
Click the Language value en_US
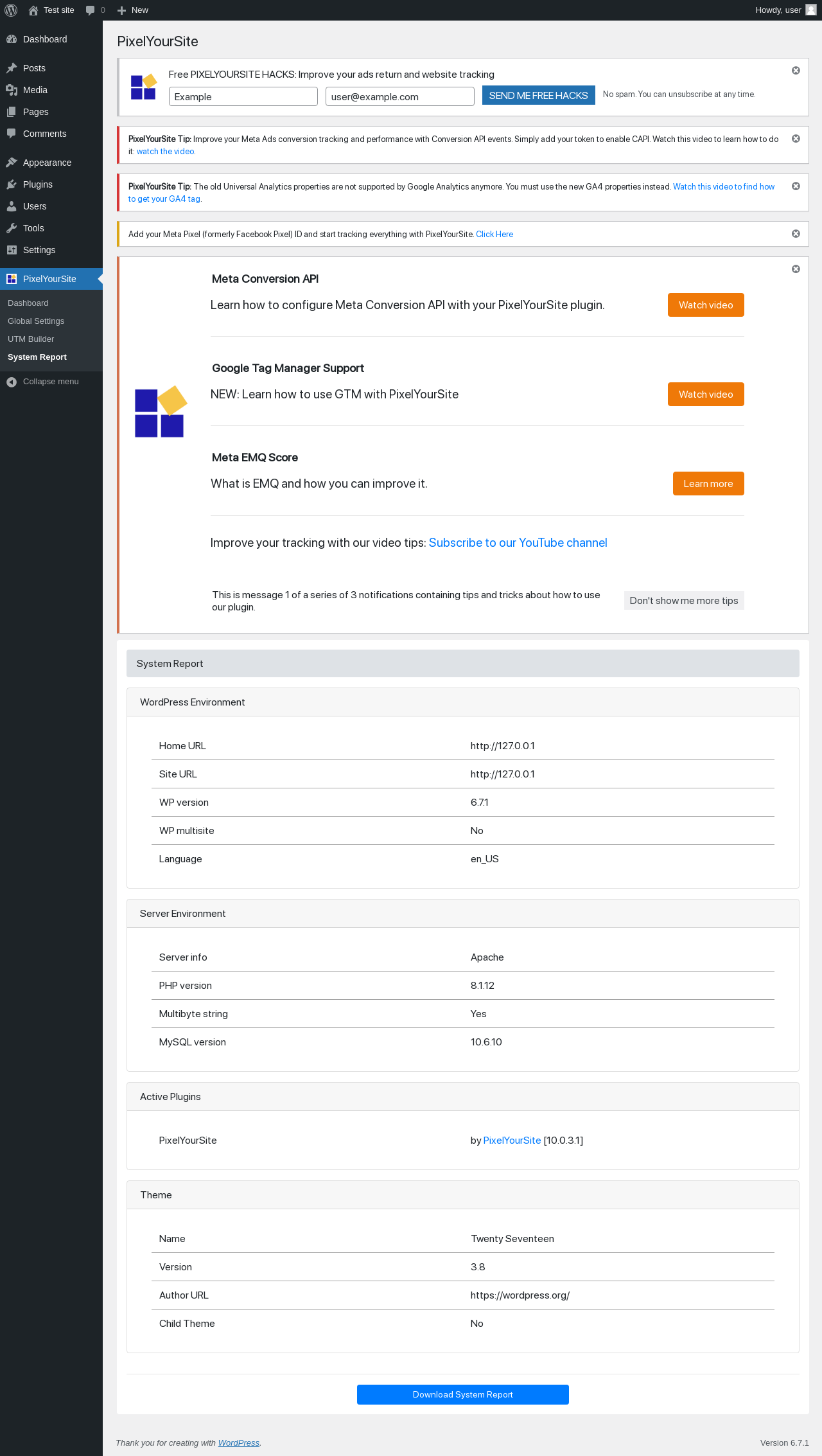pos(485,859)
